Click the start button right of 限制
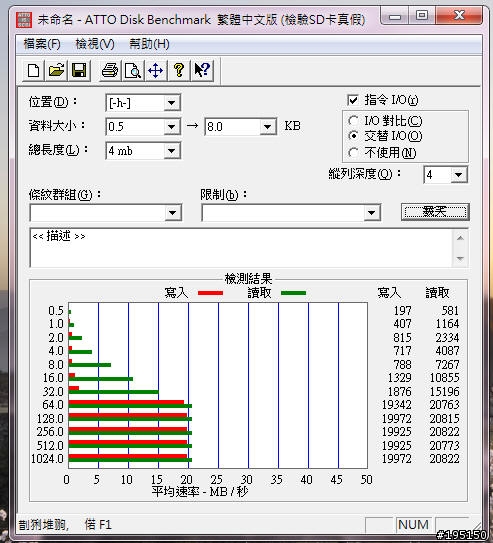 (x=435, y=212)
